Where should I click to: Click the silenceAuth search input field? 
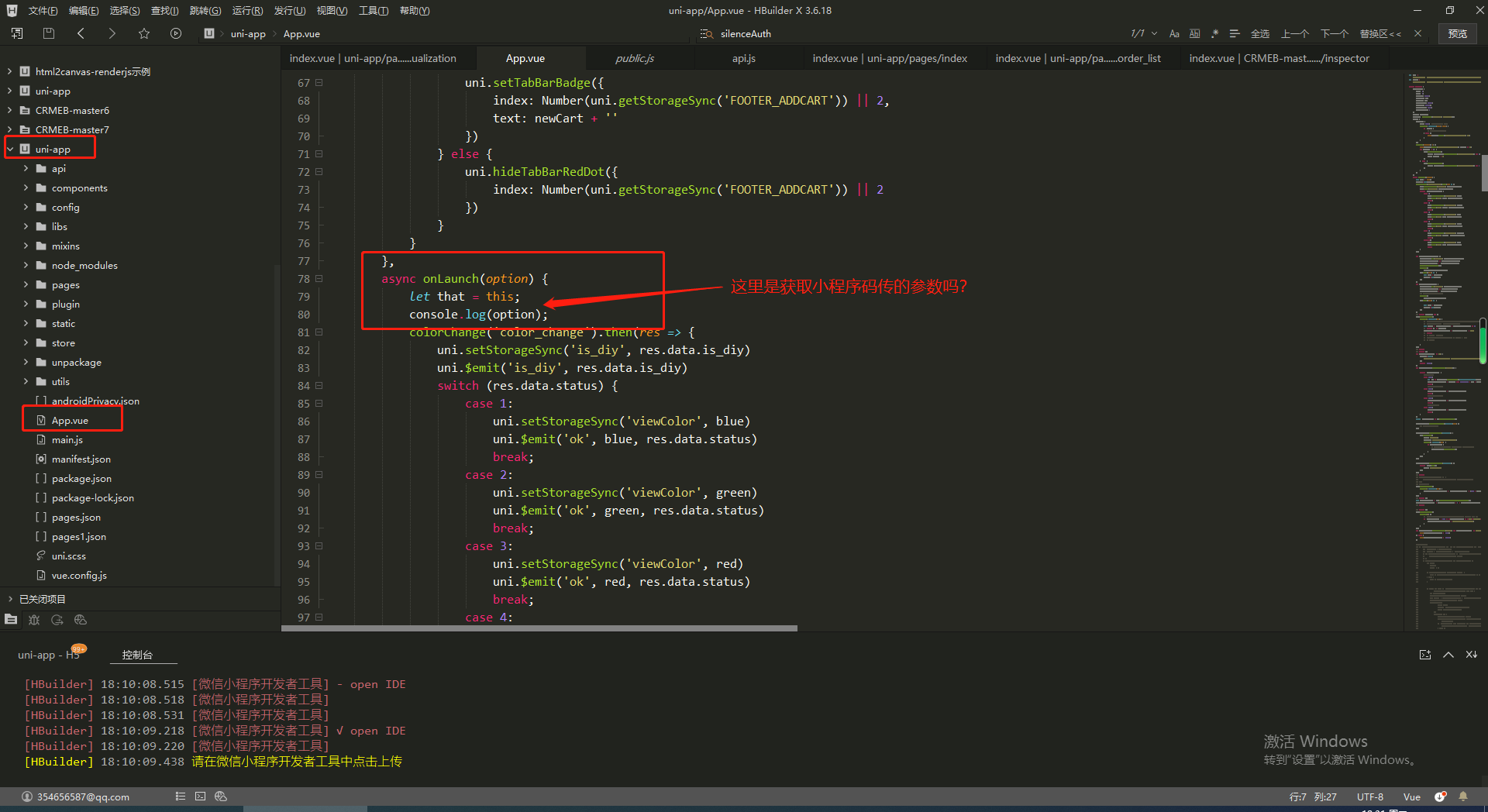pos(918,33)
